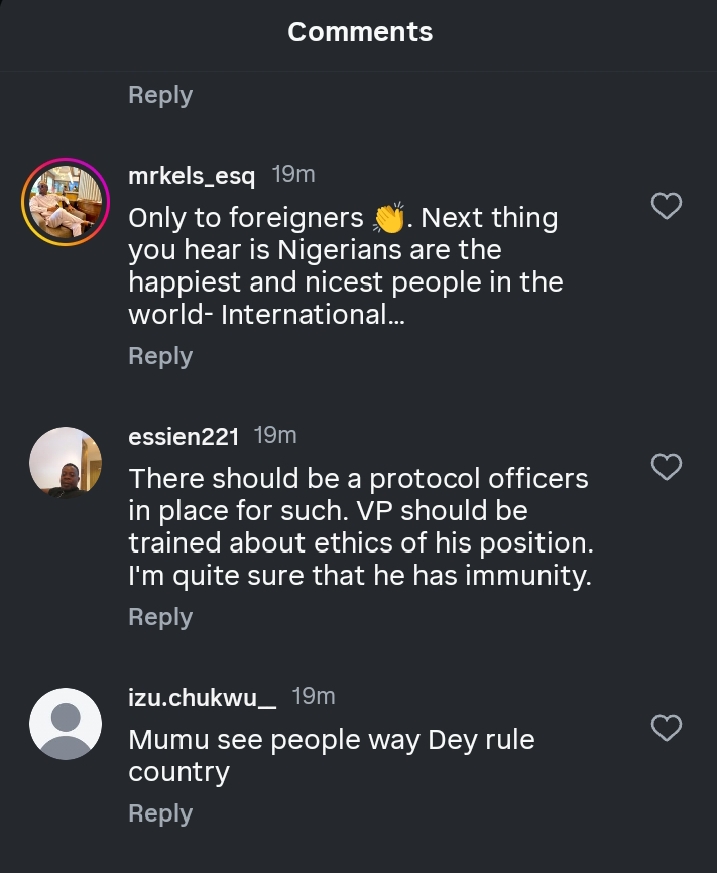Tap the topmost Reply button under the header
The width and height of the screenshot is (717, 873).
pyautogui.click(x=160, y=95)
